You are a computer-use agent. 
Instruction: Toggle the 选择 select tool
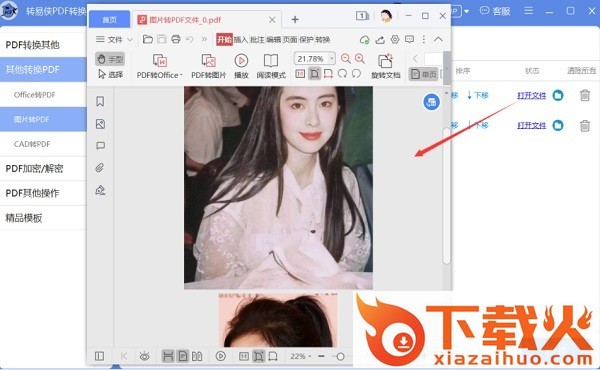tap(110, 74)
